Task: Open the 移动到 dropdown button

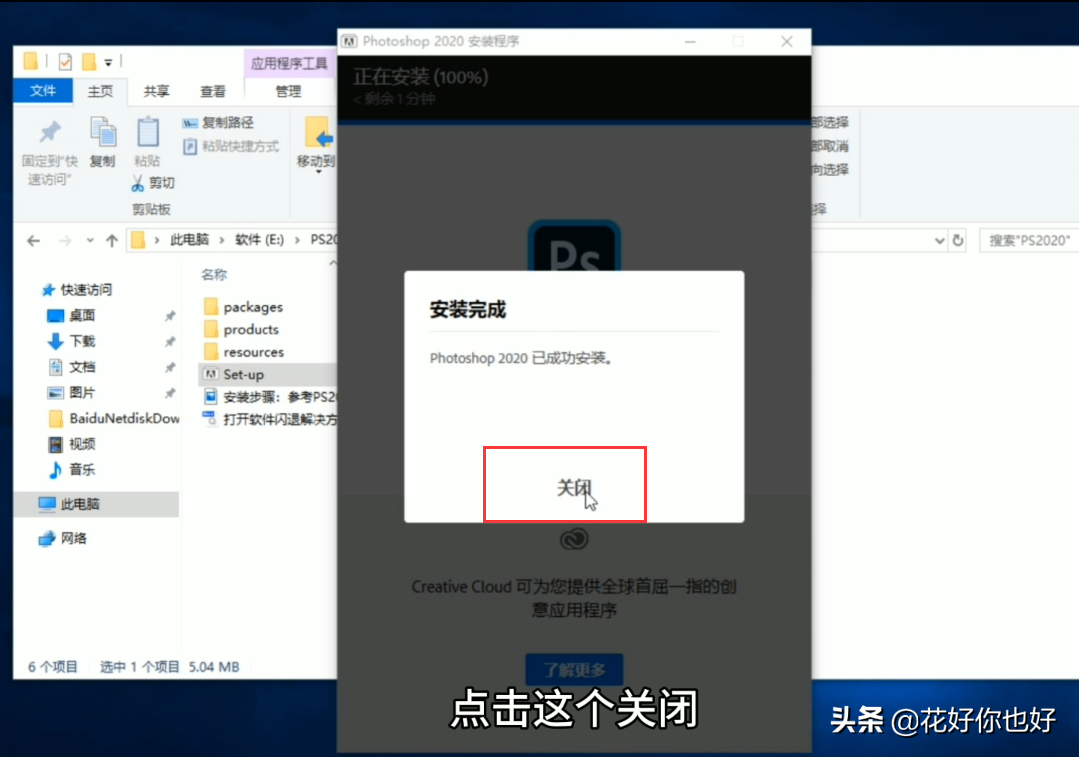Action: click(x=317, y=145)
